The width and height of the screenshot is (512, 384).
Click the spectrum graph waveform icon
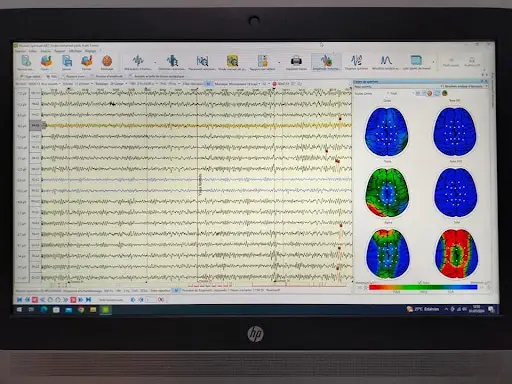click(356, 60)
